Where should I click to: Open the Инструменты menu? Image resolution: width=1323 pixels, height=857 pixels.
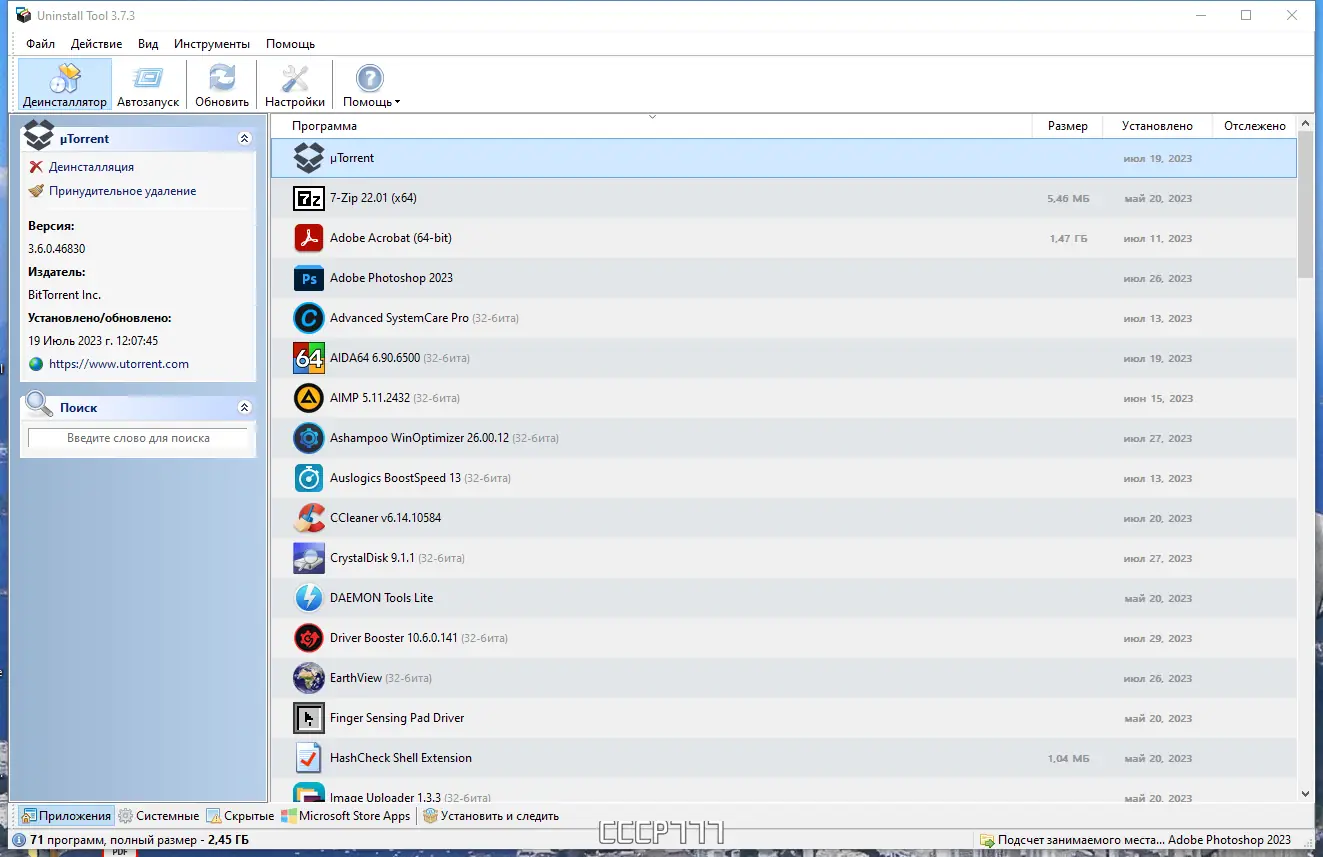click(x=211, y=43)
